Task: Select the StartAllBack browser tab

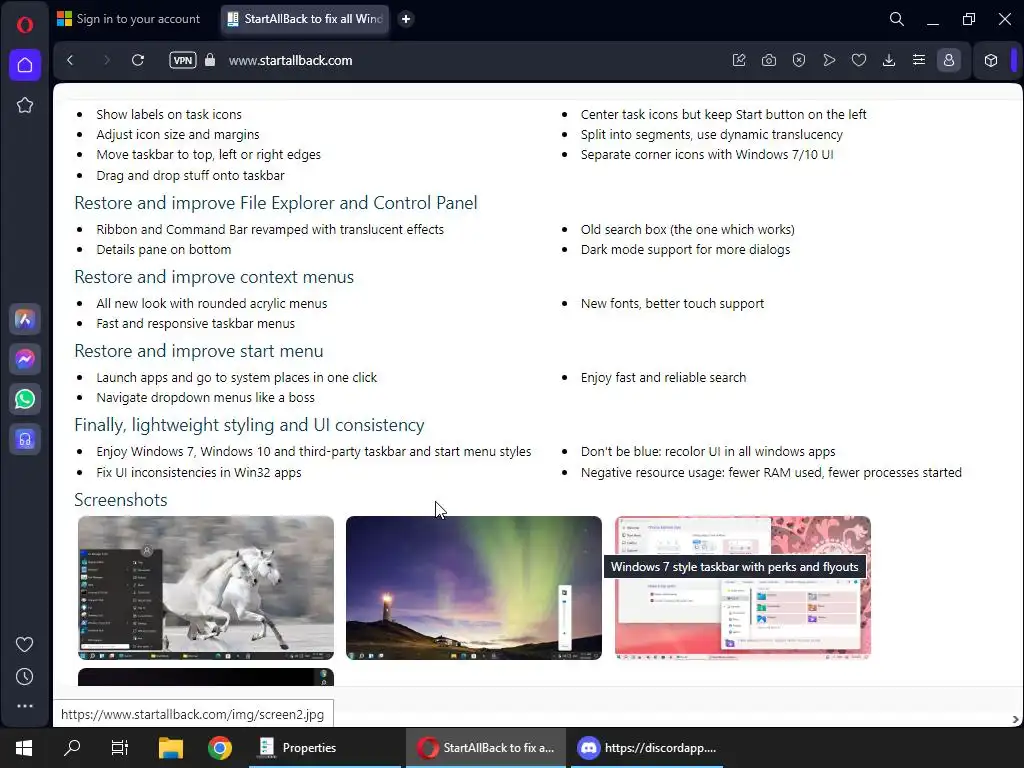Action: pos(305,19)
